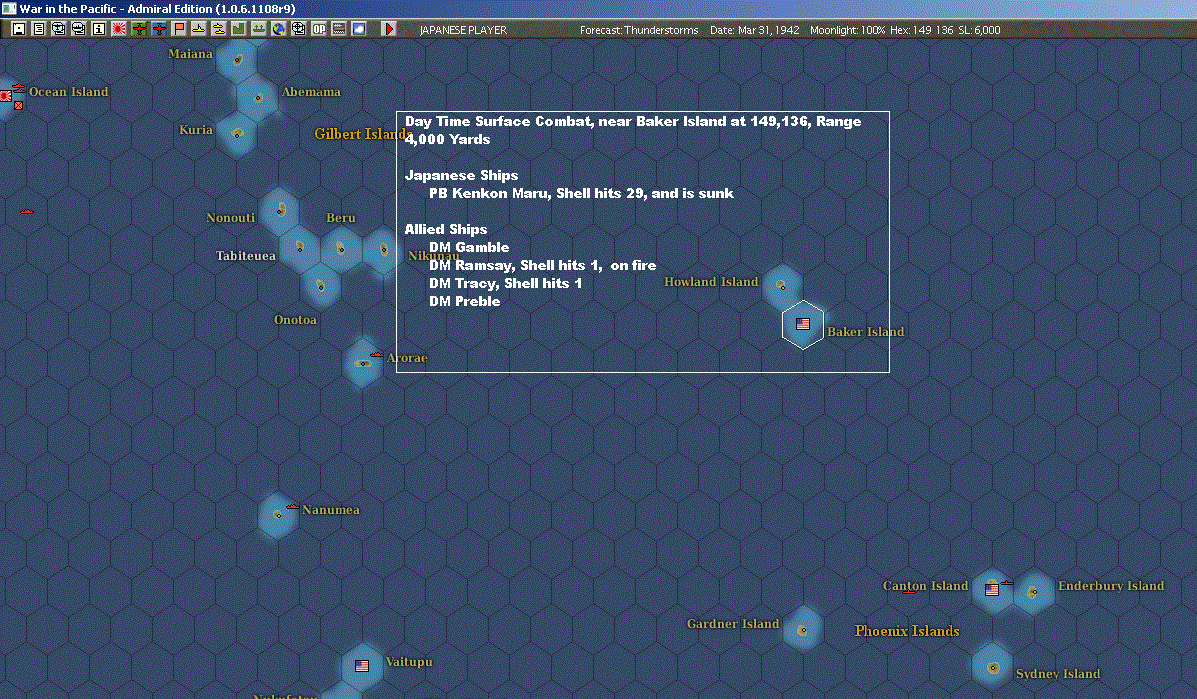Click the 'Gilbert Islands' region label
This screenshot has height=699, width=1197.
[363, 134]
